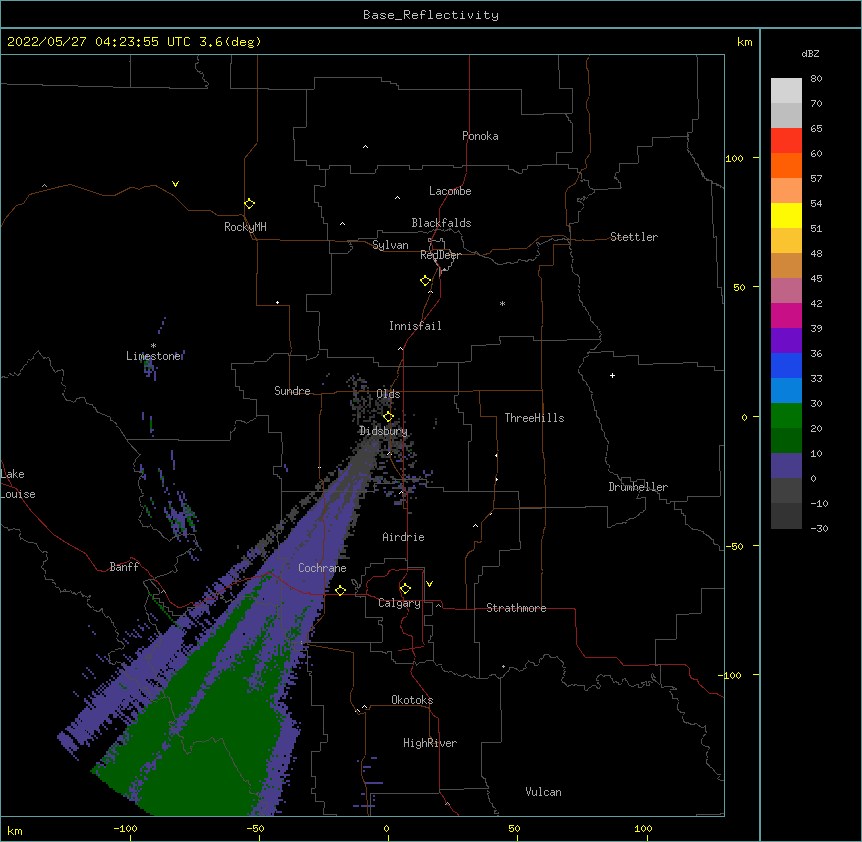The image size is (862, 842).
Task: Select the yellow diamond marker right of Cochrane
Action: coord(340,590)
